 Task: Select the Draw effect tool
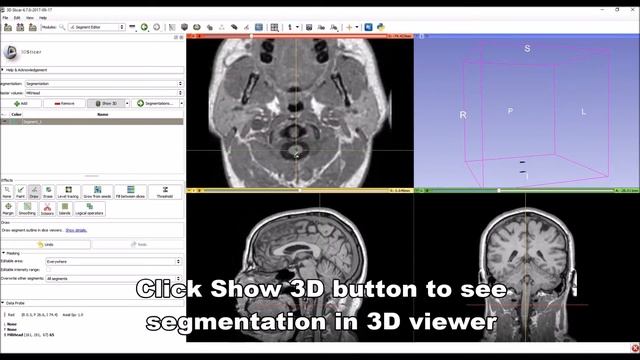34,192
